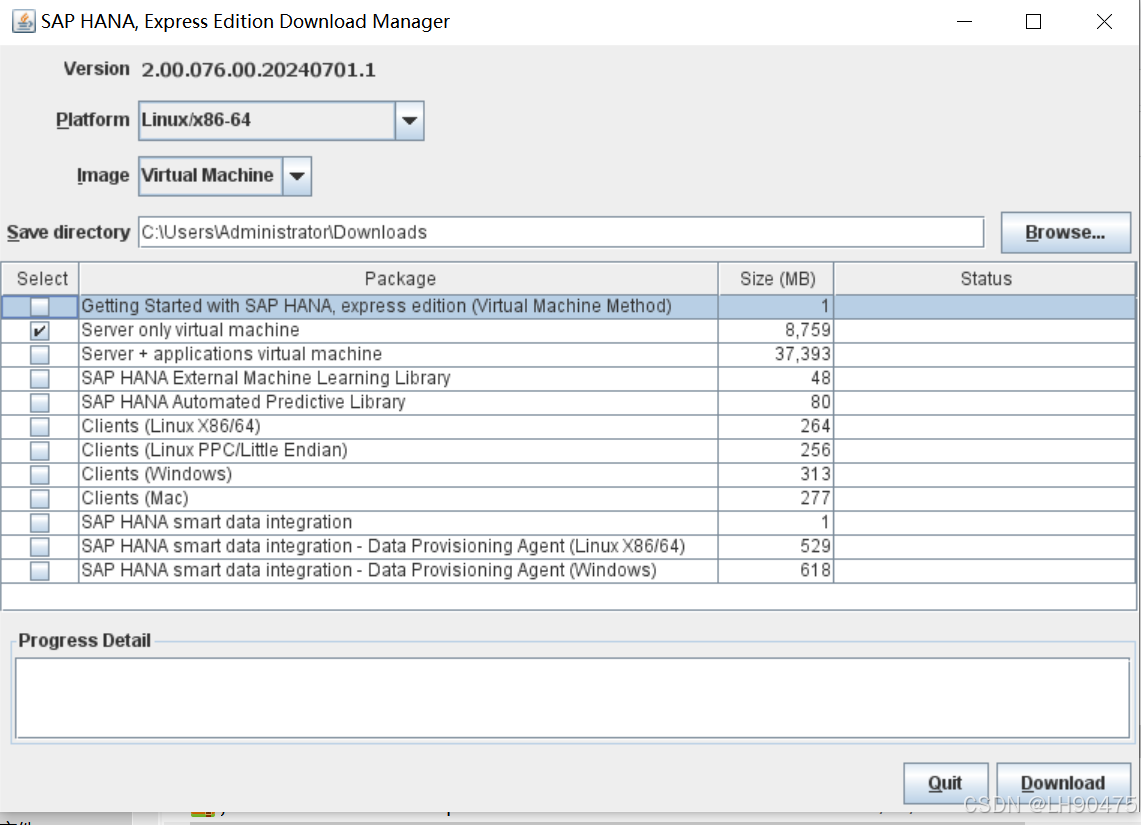Click the Save directory path field

[x=561, y=233]
